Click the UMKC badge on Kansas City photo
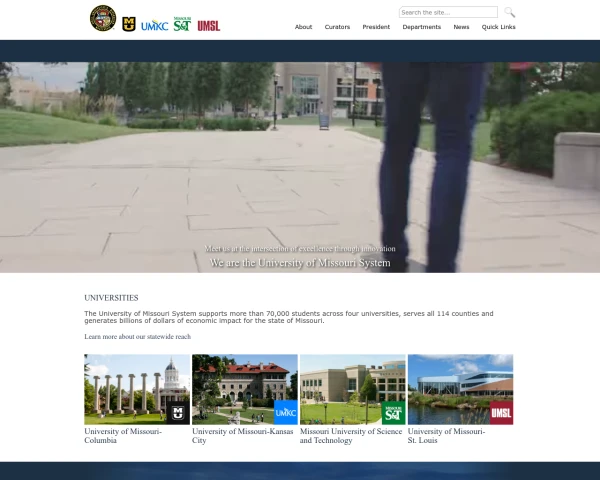600x480 pixels. pyautogui.click(x=286, y=412)
